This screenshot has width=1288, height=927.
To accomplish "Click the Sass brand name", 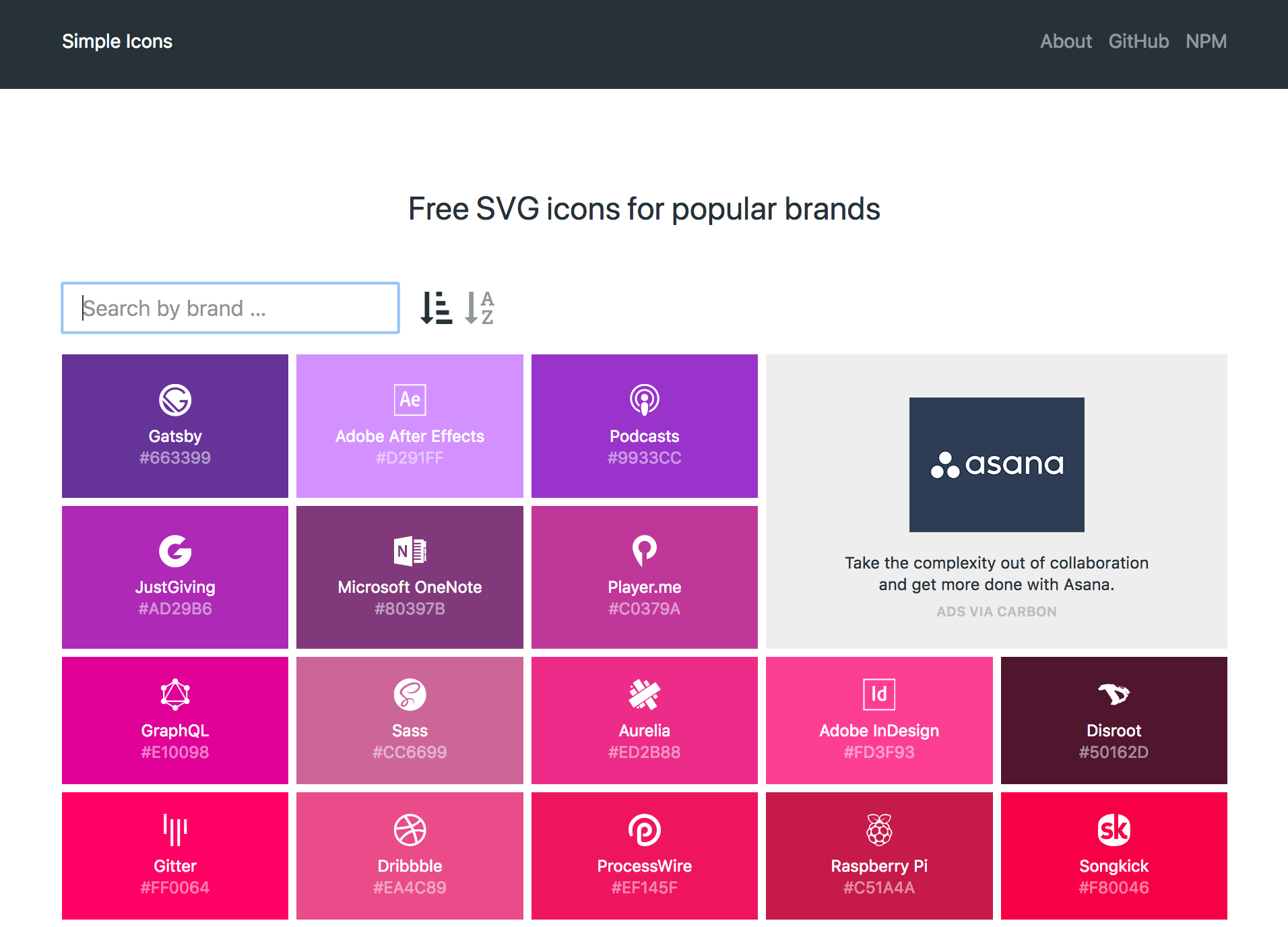I will coord(410,731).
